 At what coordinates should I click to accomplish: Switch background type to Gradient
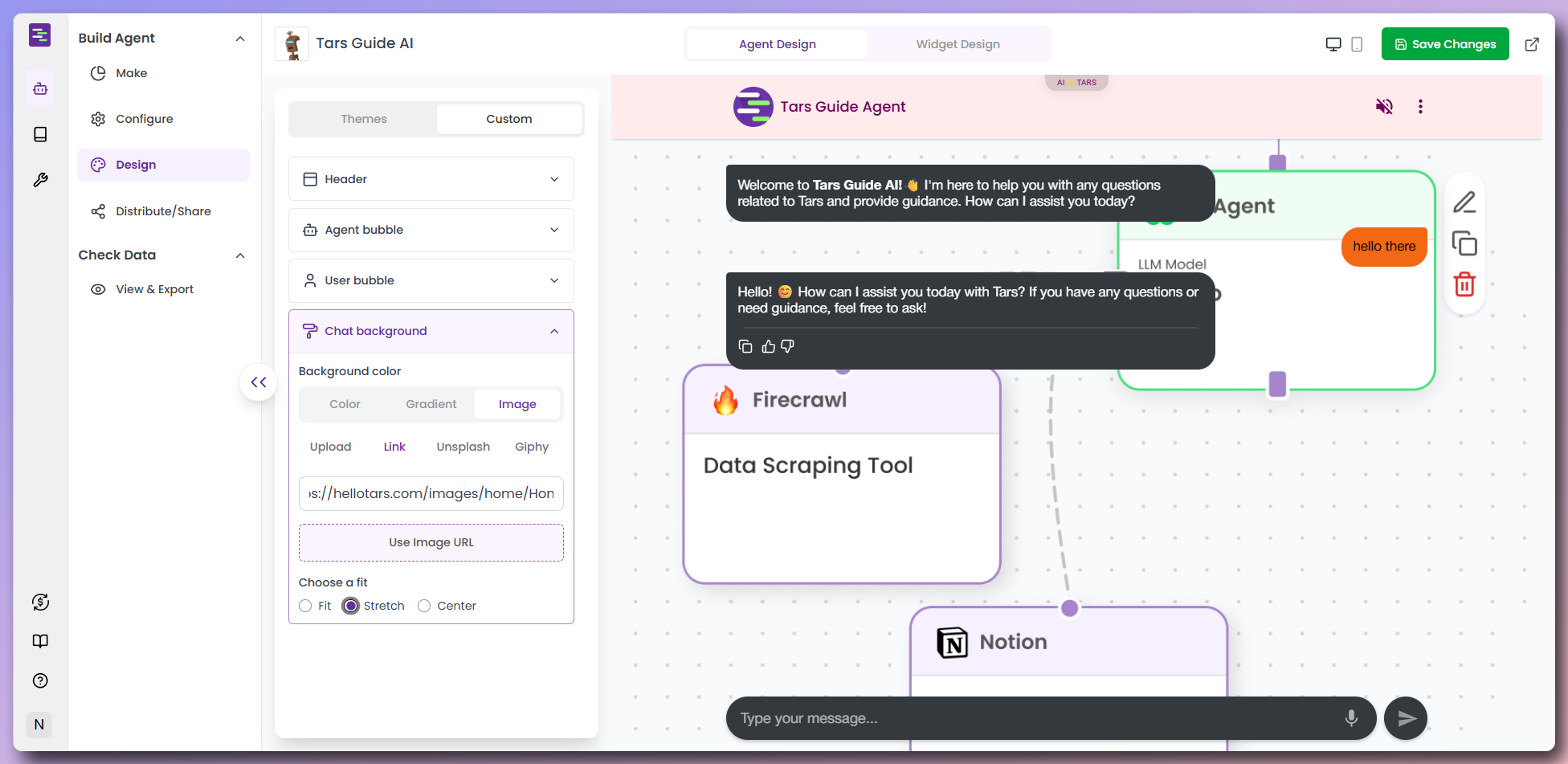(431, 404)
